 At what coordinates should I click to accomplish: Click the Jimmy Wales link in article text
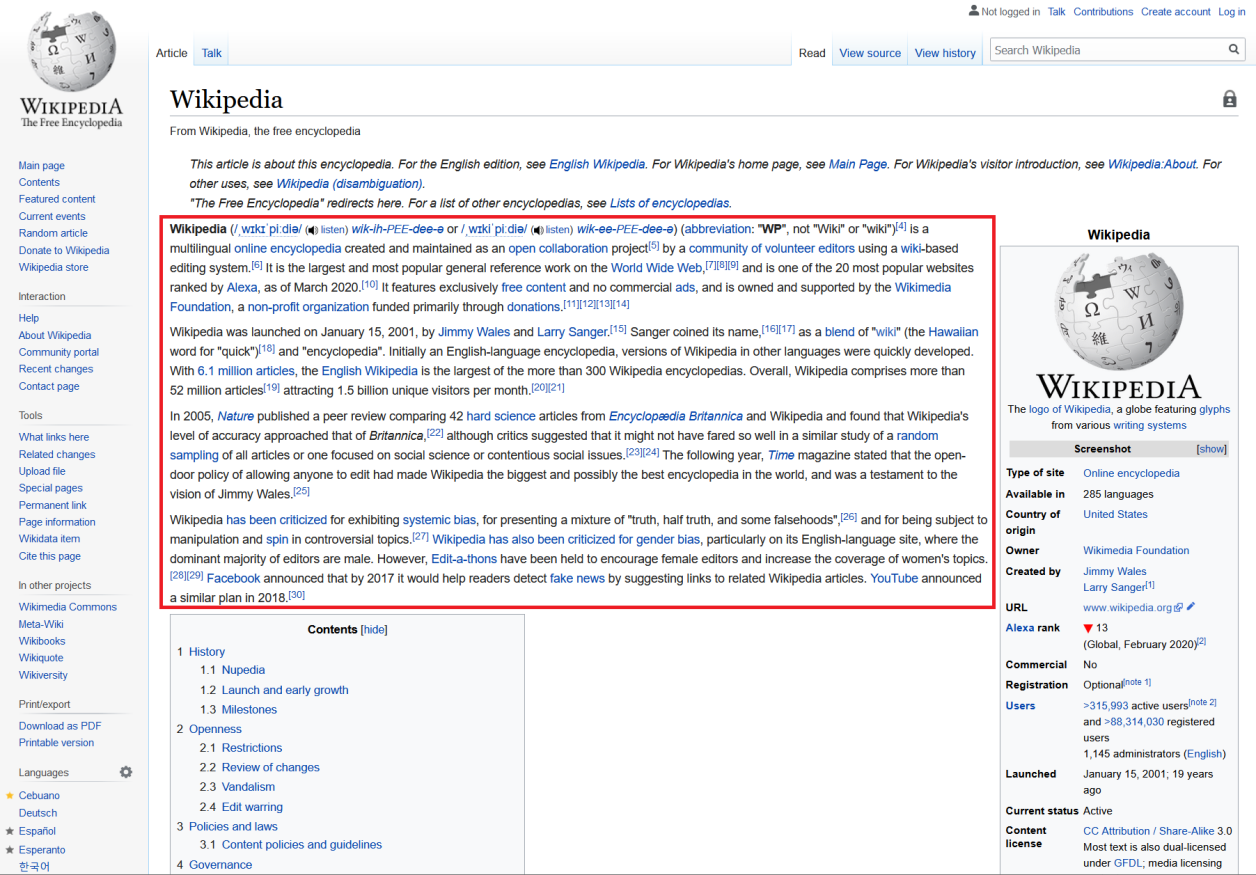pos(472,332)
